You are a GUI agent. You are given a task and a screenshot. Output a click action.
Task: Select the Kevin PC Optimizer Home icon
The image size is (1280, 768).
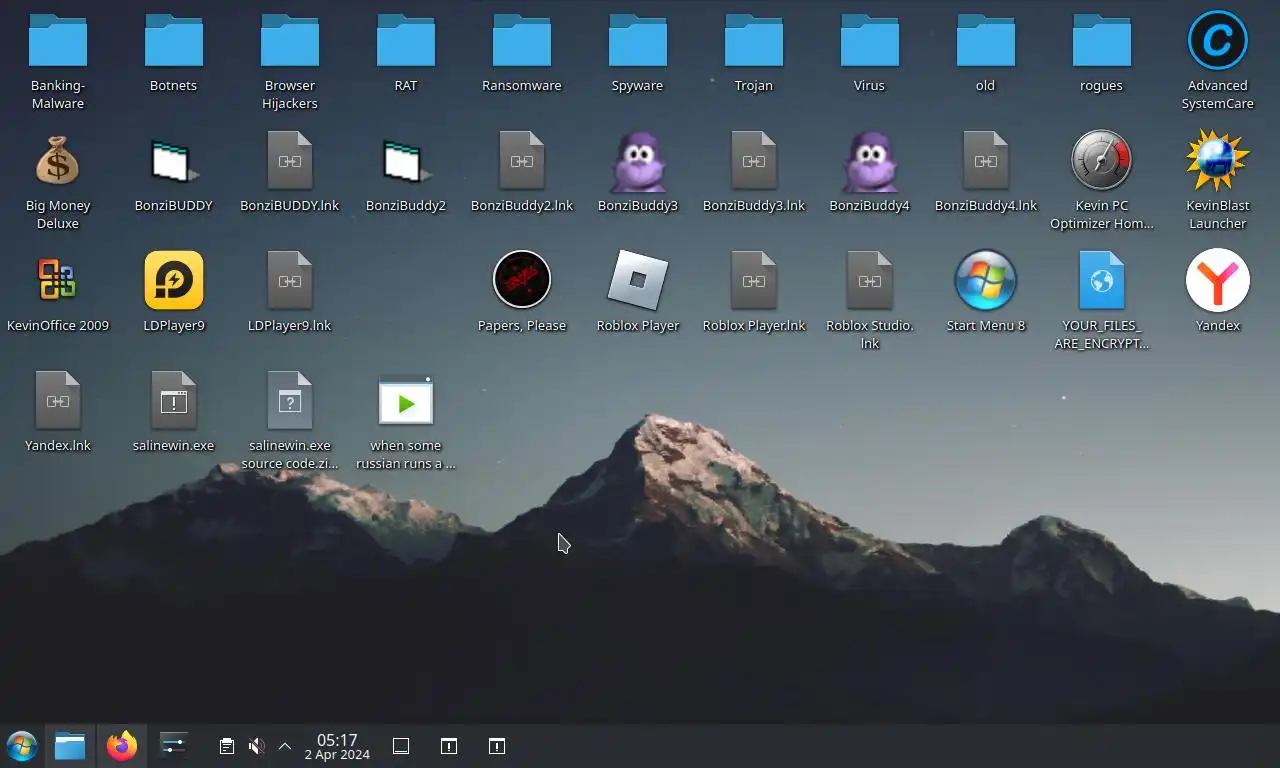1102,161
